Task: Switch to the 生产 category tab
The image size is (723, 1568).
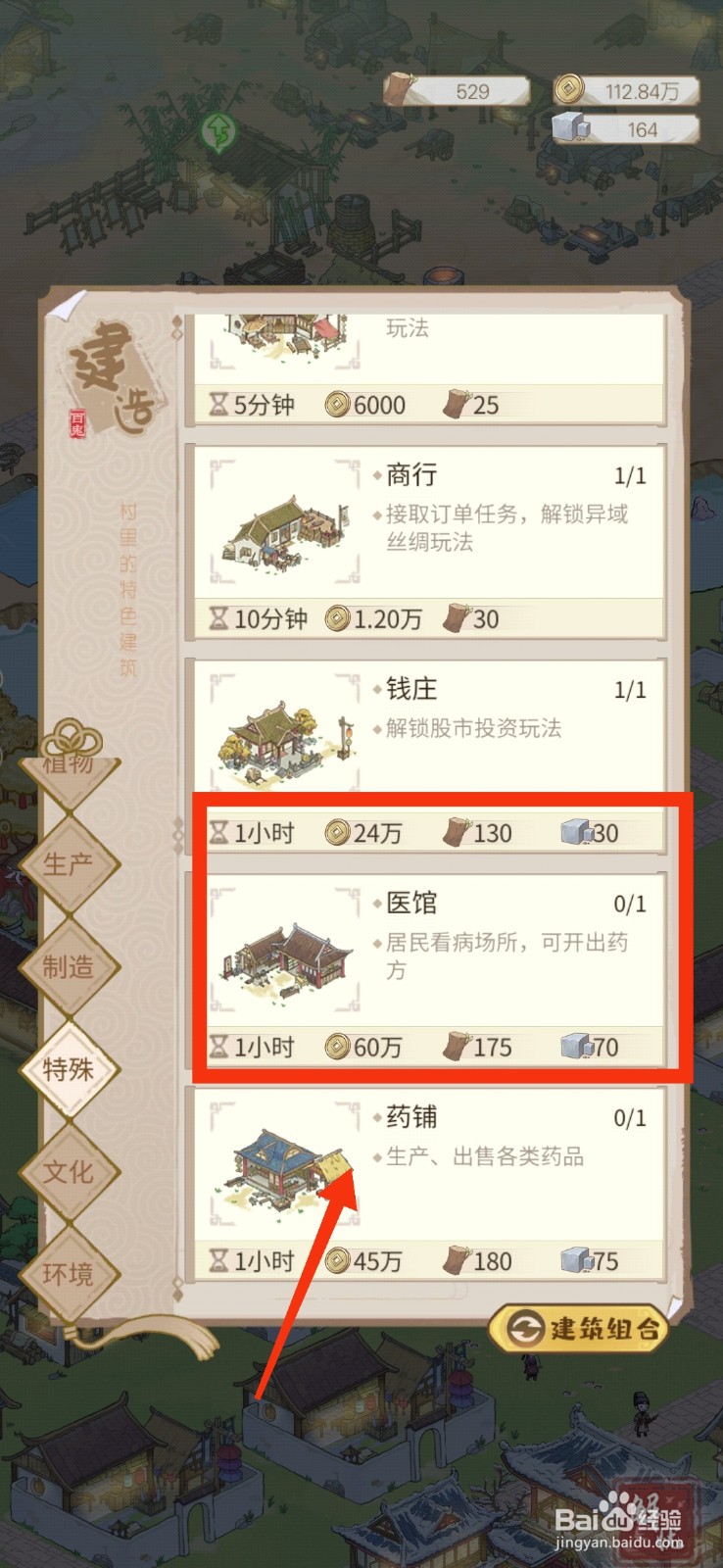Action: click(x=69, y=864)
